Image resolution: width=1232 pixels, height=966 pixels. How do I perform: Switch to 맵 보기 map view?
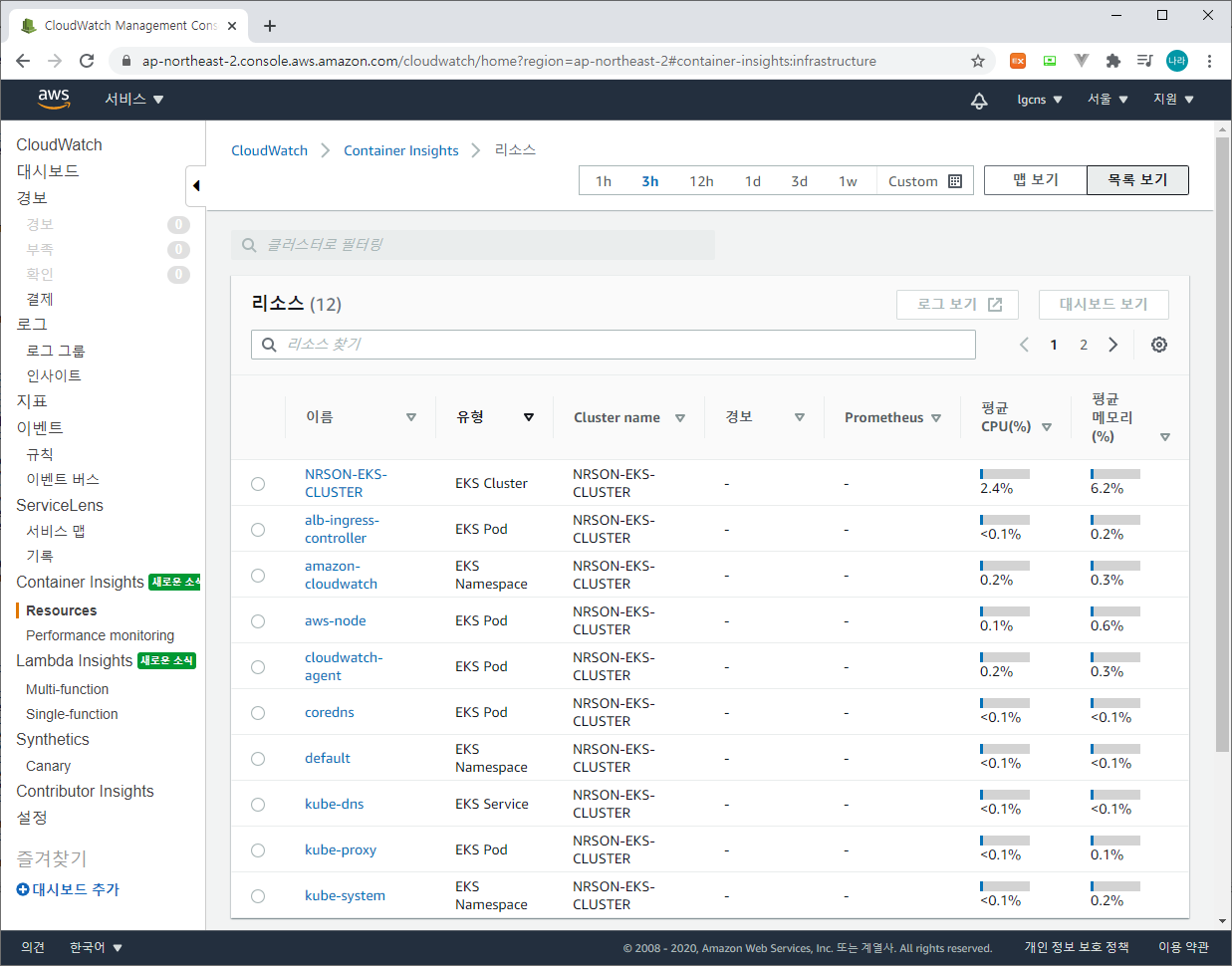tap(1036, 180)
